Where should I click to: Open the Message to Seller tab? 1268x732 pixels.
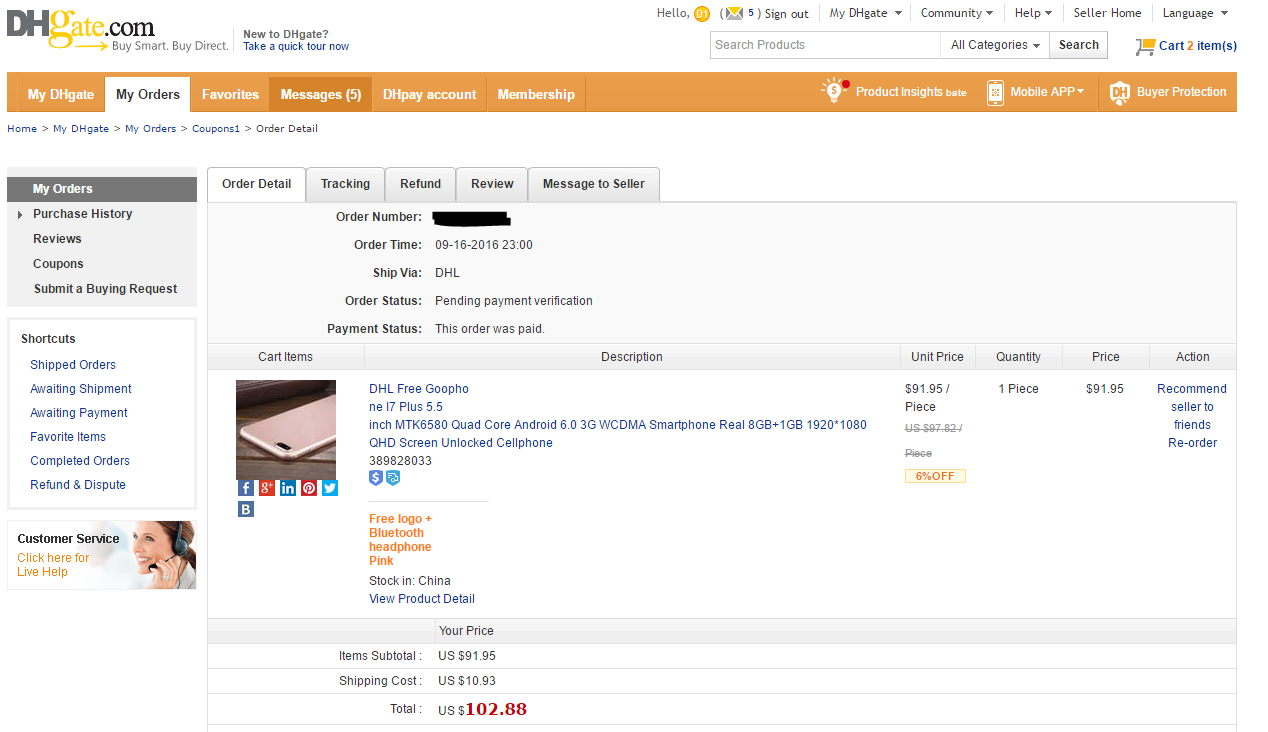[594, 184]
